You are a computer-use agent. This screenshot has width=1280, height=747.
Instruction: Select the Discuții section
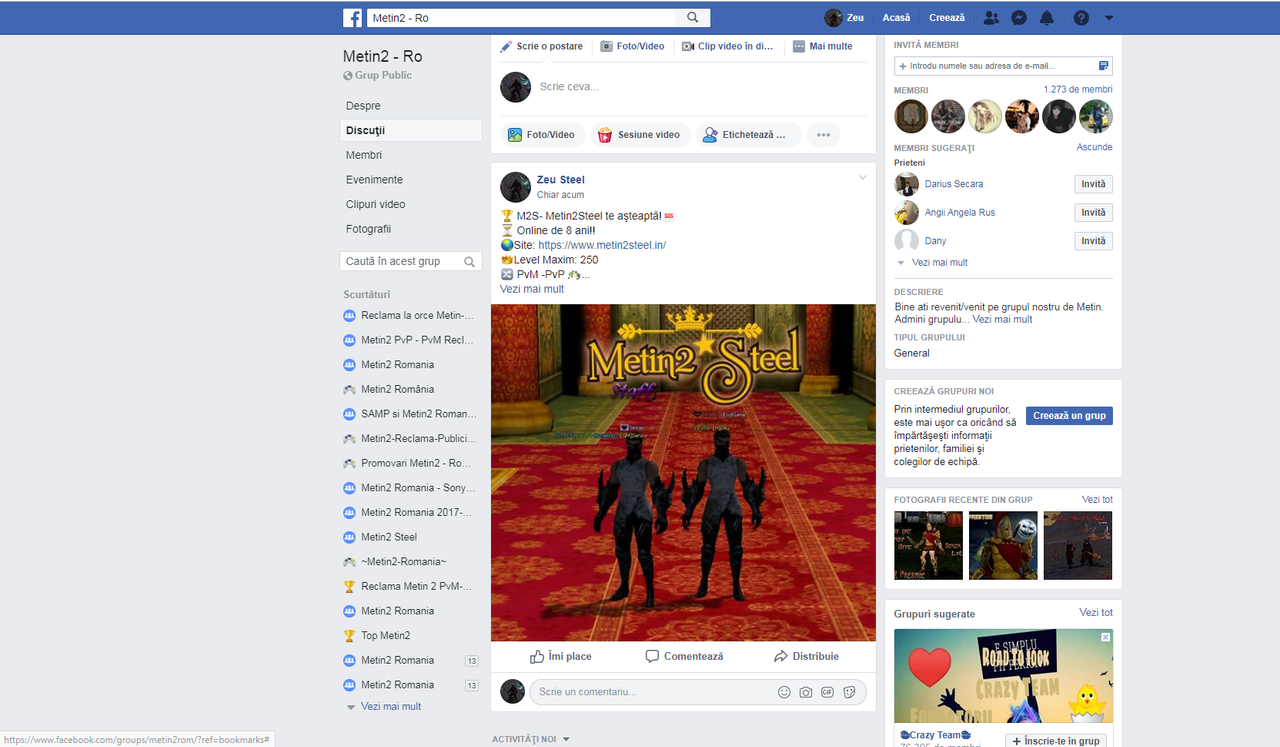(x=410, y=130)
